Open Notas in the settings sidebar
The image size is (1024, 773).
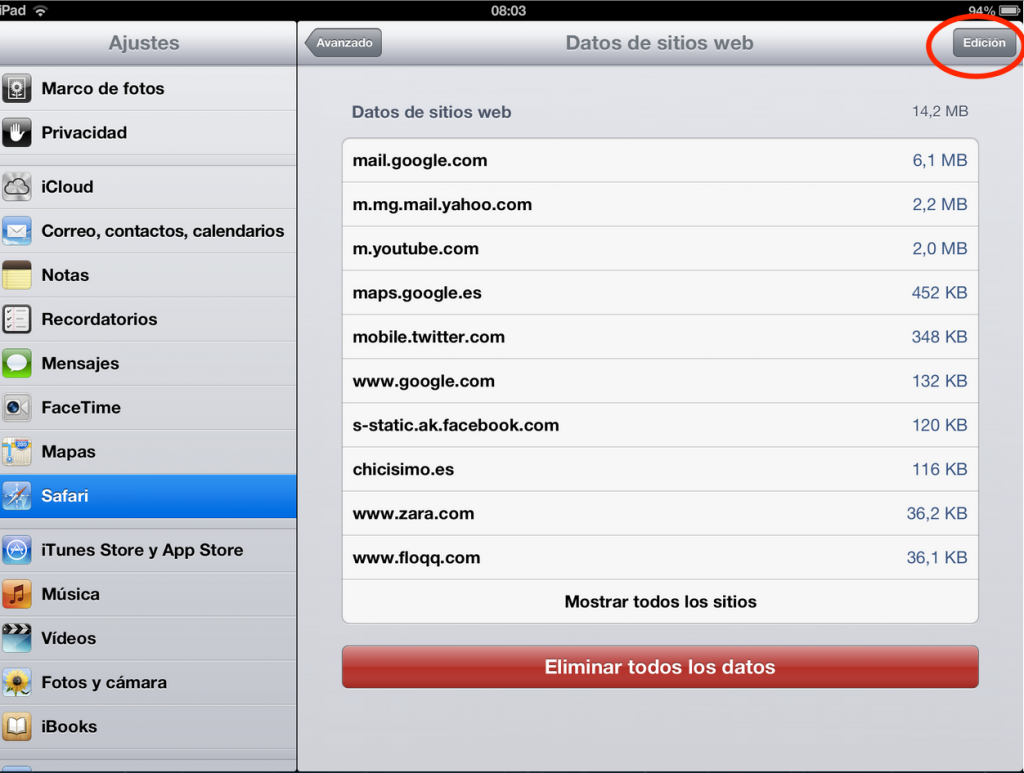pos(148,276)
